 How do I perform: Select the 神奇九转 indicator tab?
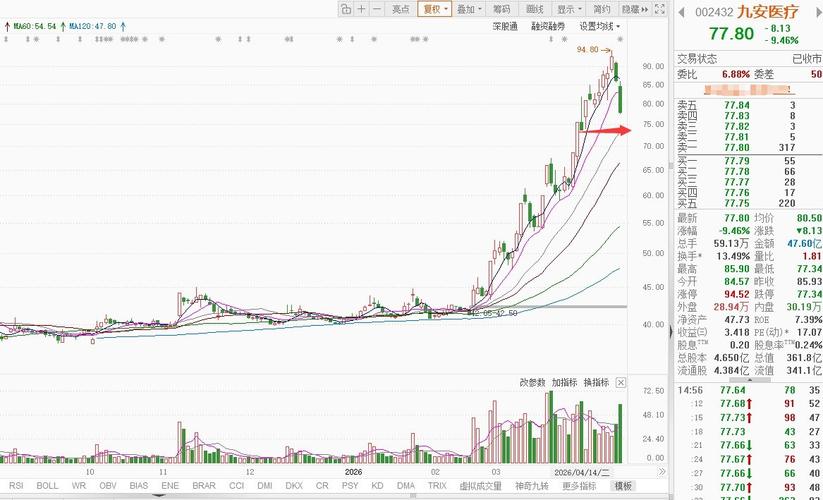[x=531, y=486]
